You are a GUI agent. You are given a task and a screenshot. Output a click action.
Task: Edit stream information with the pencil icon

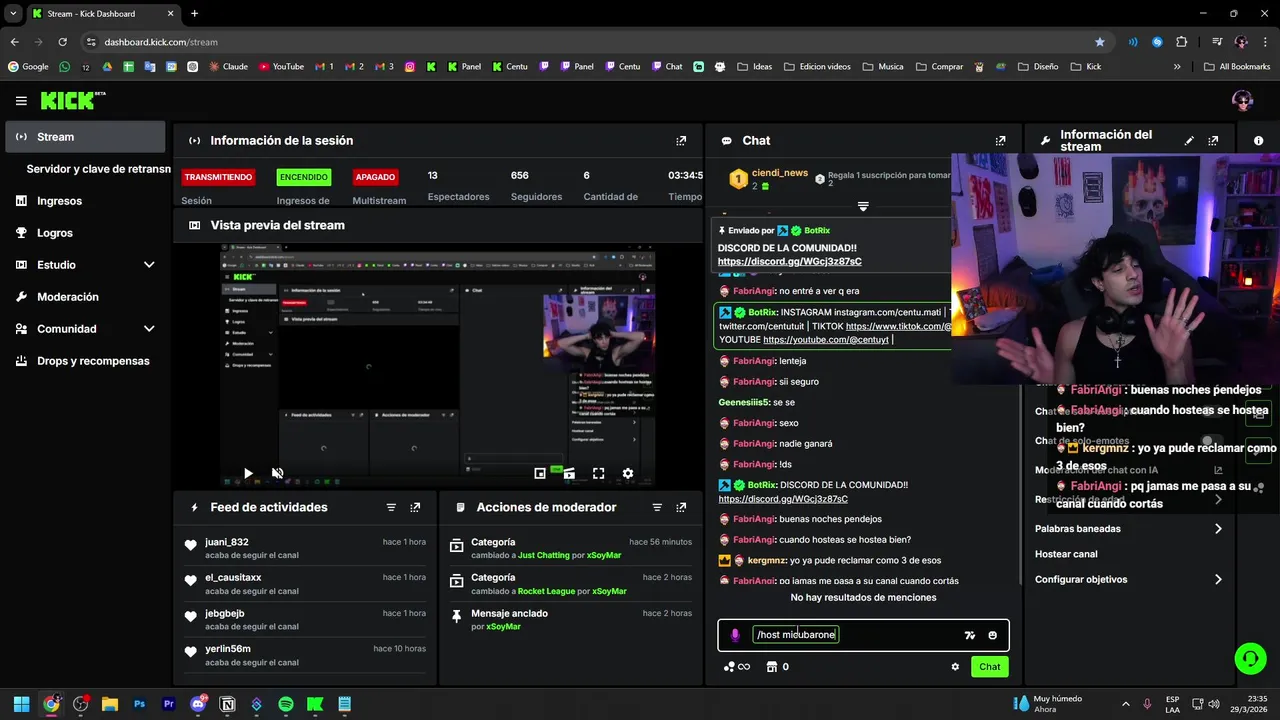pyautogui.click(x=1189, y=141)
